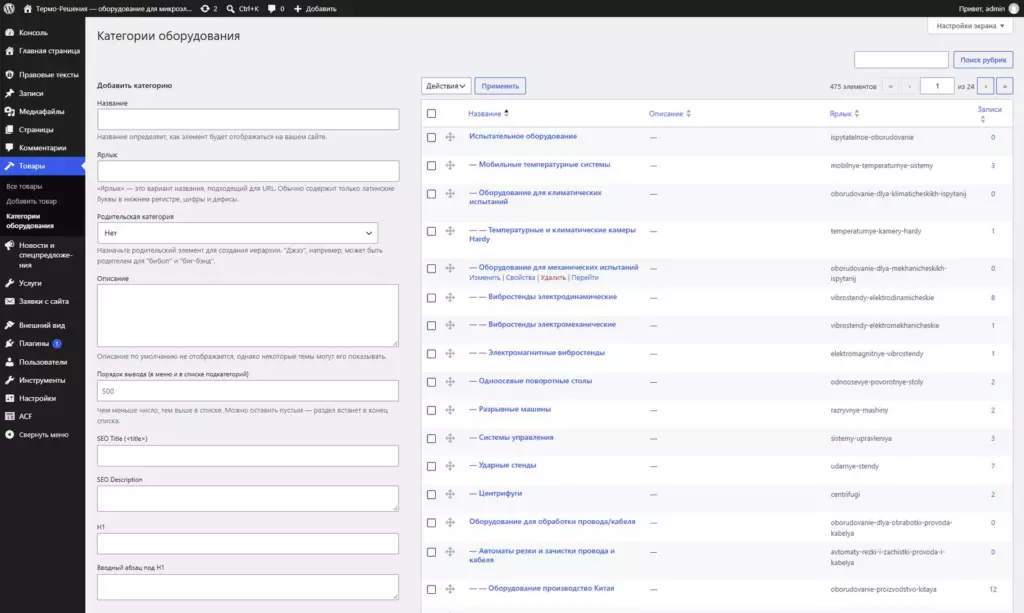Check the Системы управления row checkbox

pos(431,438)
